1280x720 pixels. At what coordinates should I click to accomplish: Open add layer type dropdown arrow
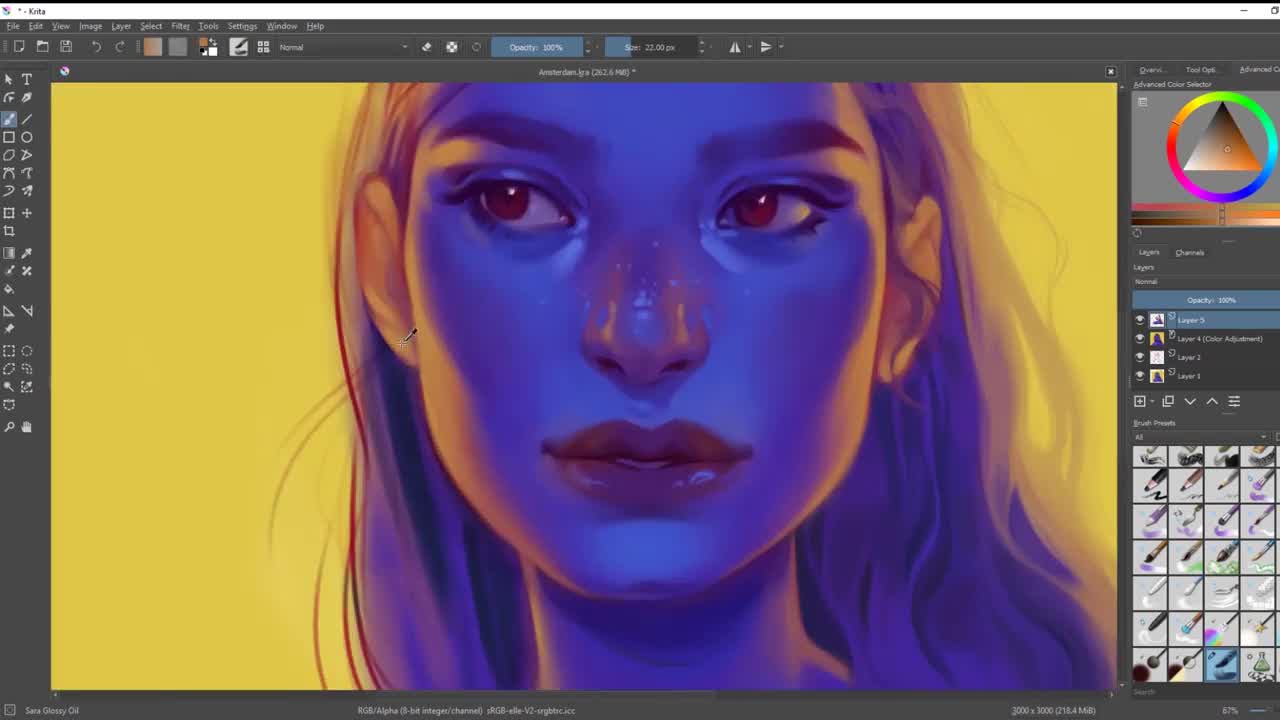pos(1151,402)
